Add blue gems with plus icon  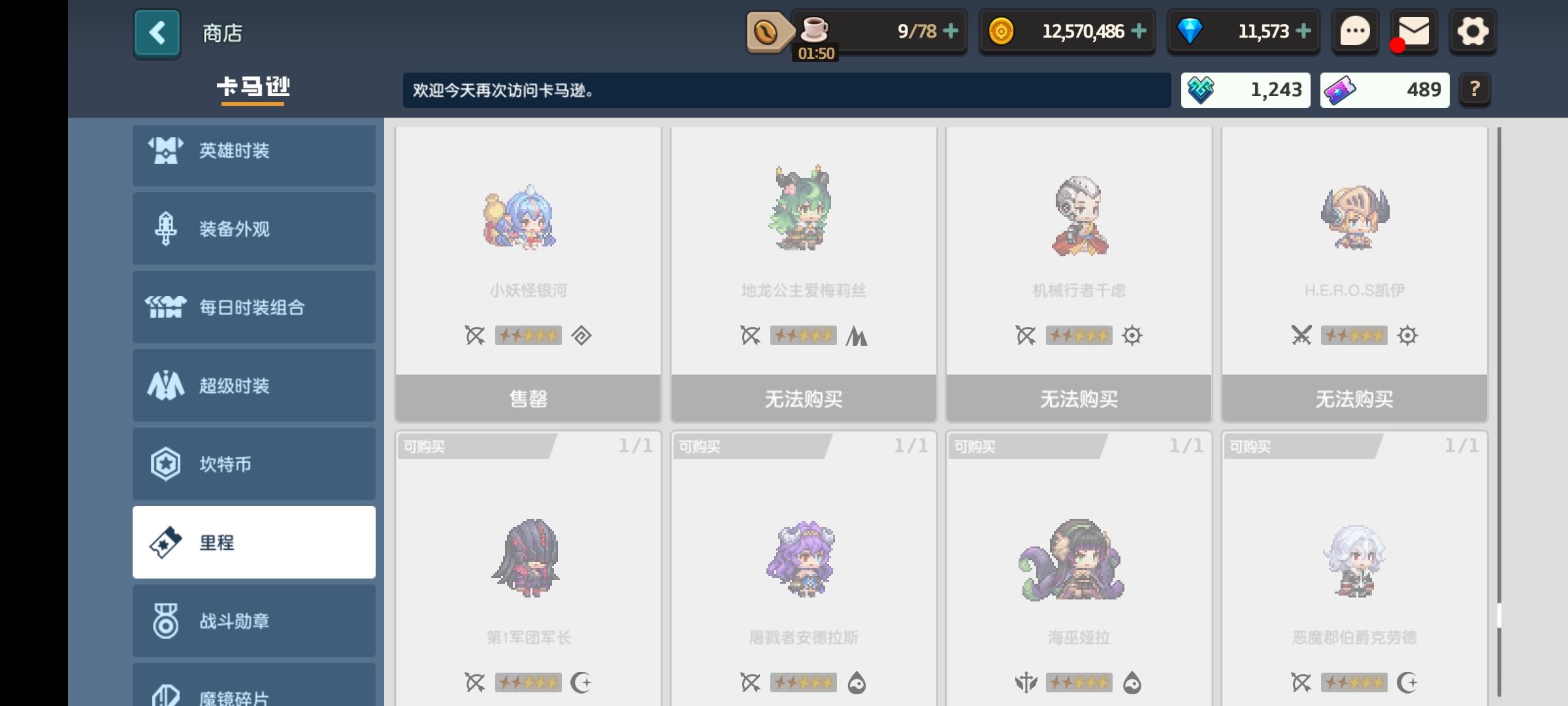1303,31
